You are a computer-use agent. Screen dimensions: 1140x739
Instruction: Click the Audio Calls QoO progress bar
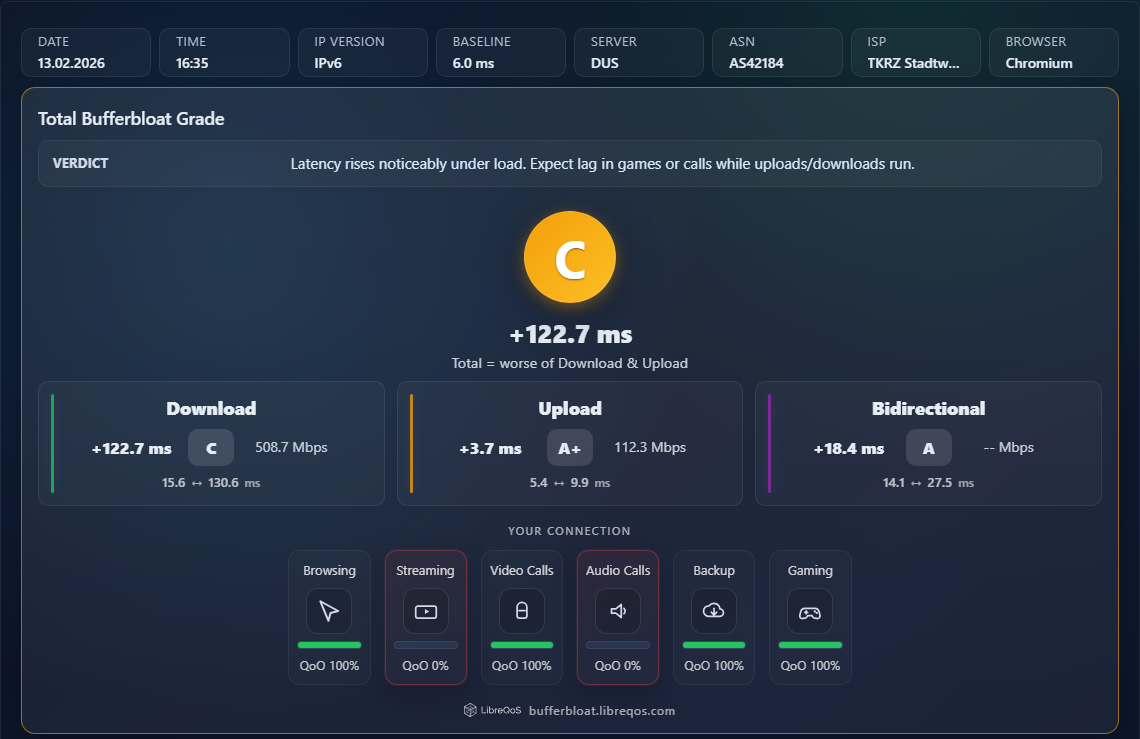[x=618, y=645]
